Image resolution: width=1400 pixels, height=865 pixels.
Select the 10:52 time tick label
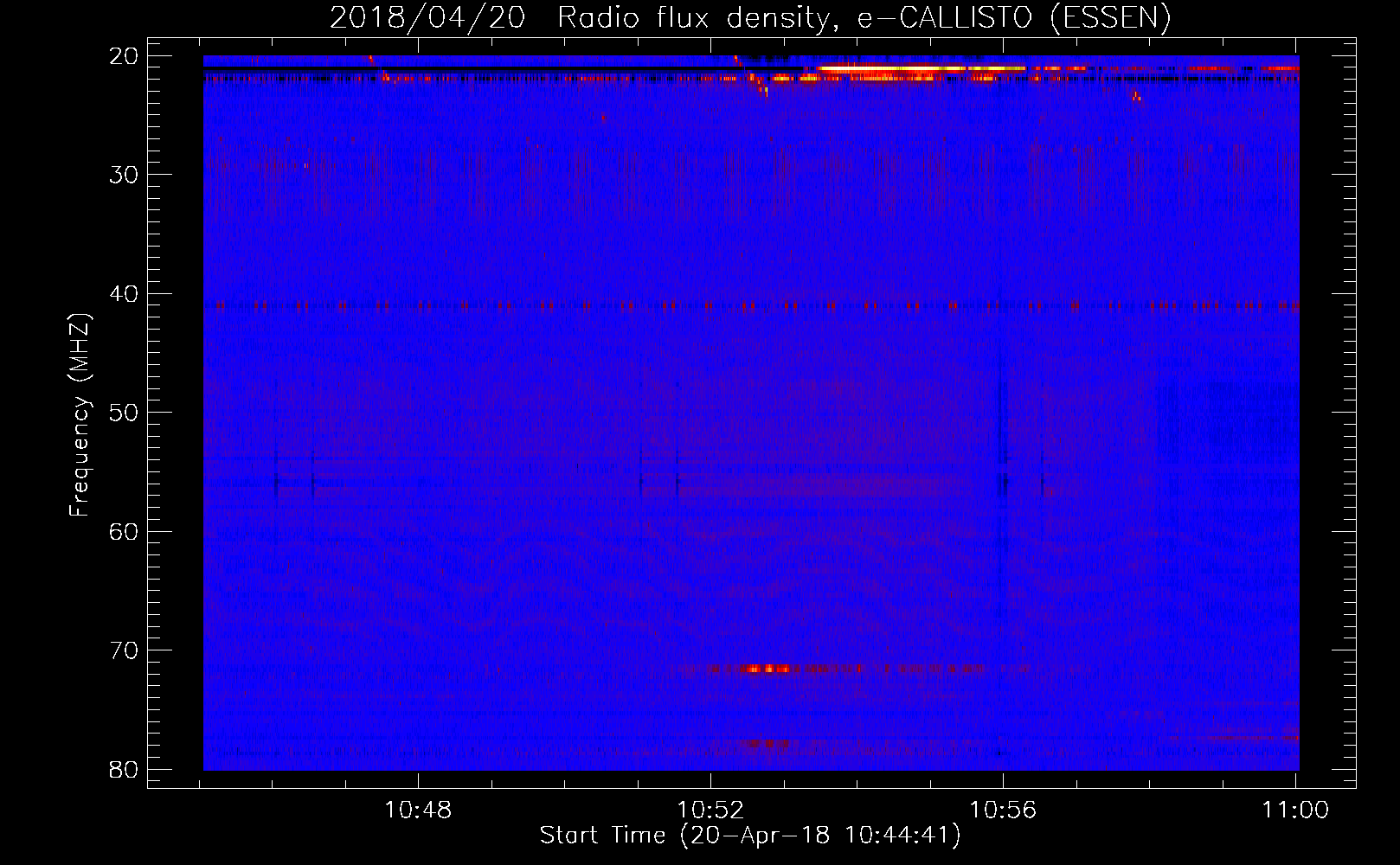710,810
